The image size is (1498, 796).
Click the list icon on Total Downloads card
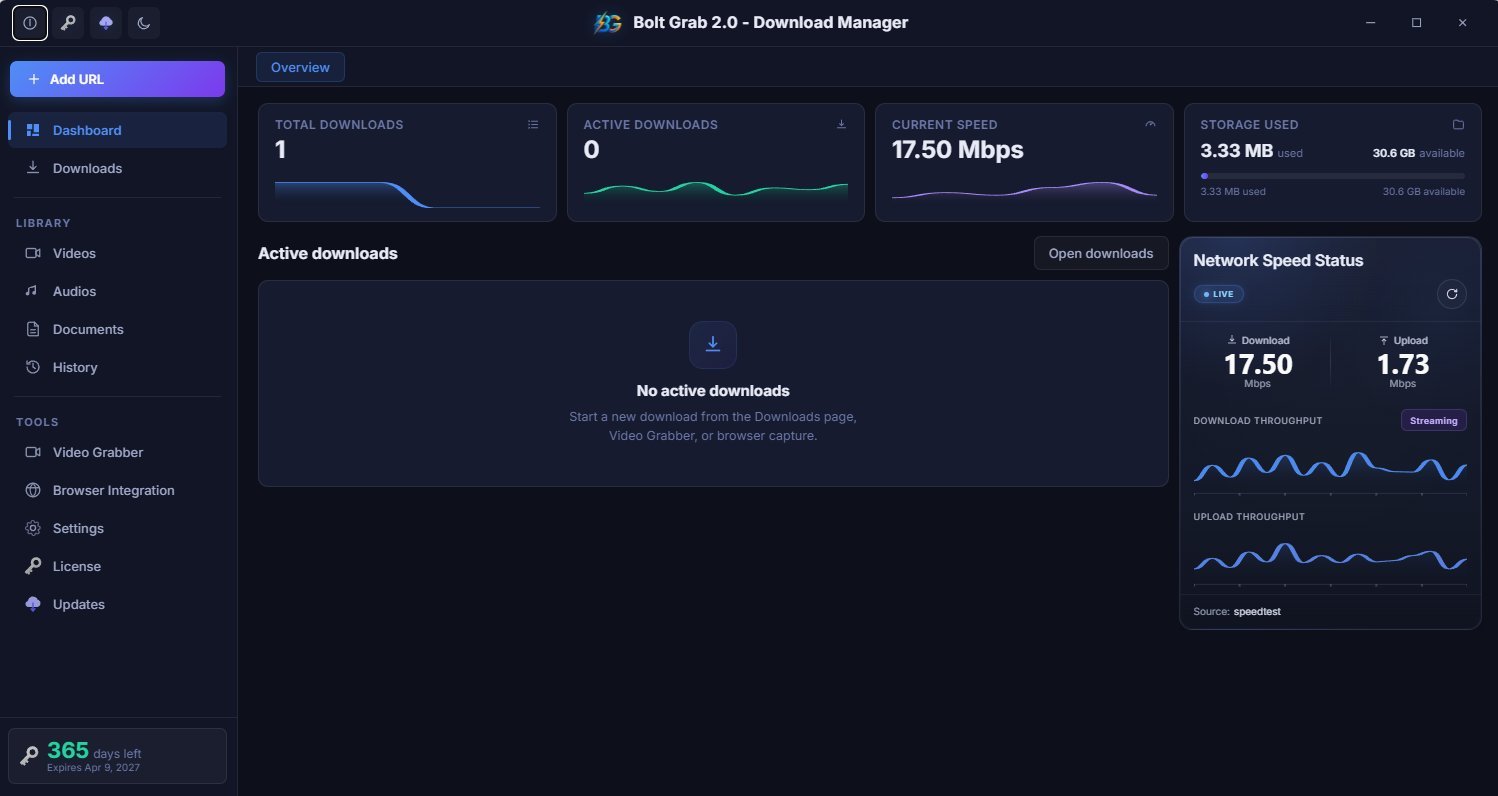(x=533, y=124)
